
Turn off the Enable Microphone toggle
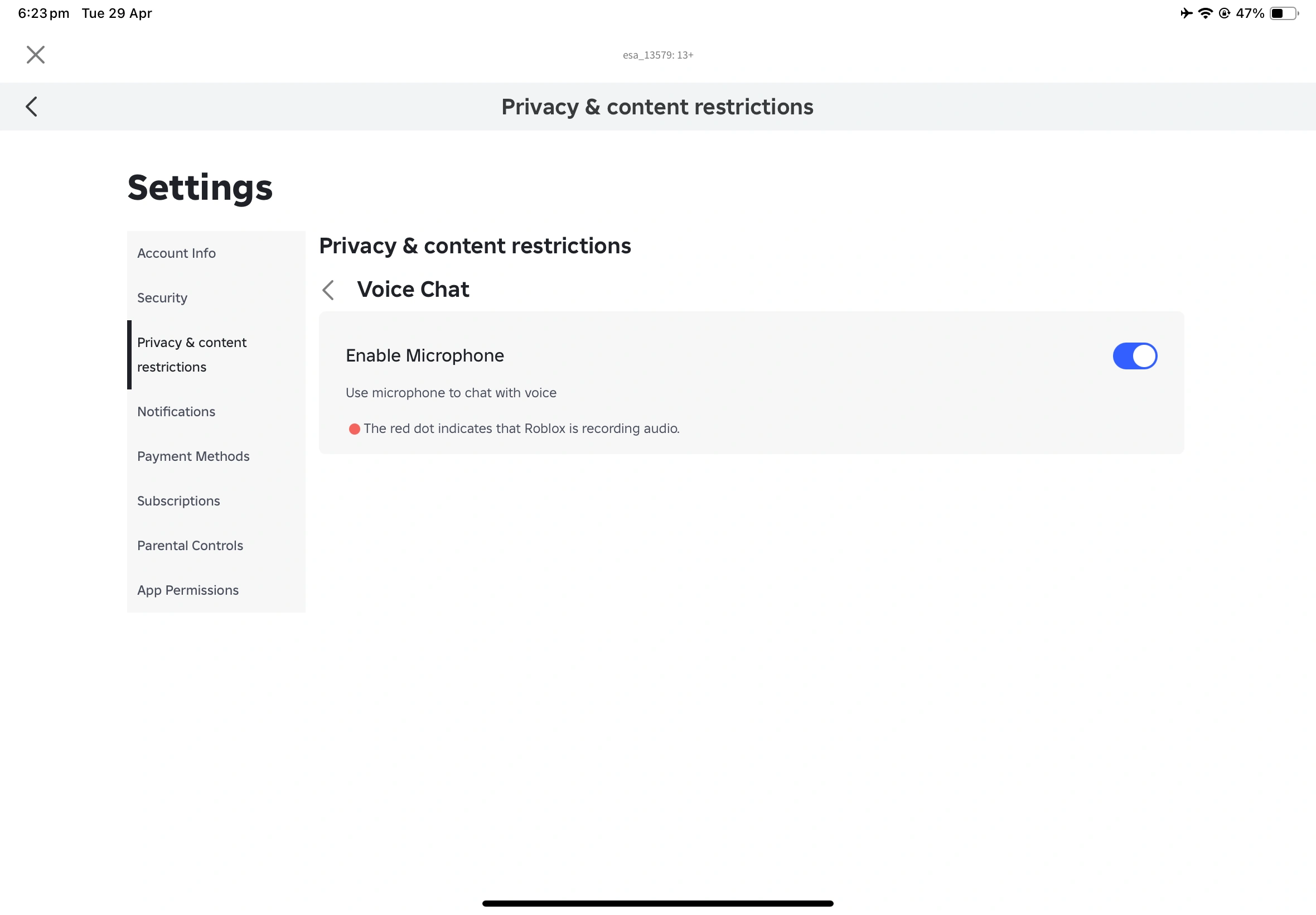coord(1134,356)
